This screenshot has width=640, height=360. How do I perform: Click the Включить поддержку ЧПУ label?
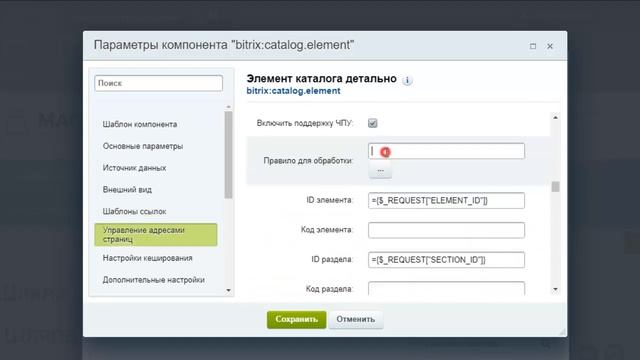click(x=304, y=123)
